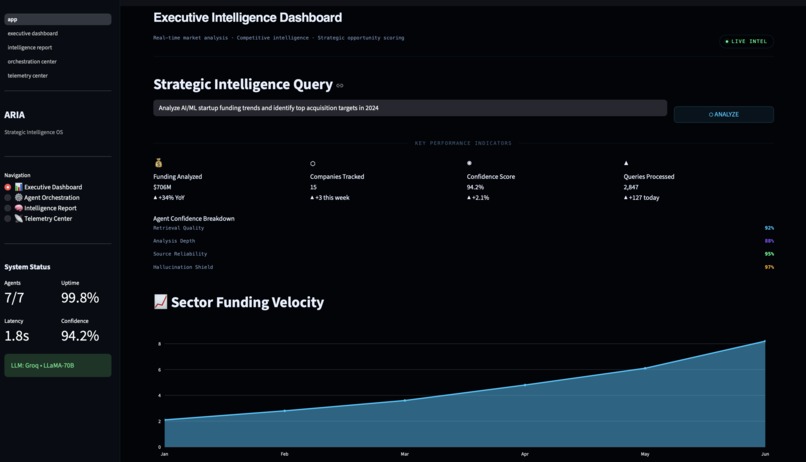Click the Executive Intelligence Dashboard heading

[x=248, y=17]
